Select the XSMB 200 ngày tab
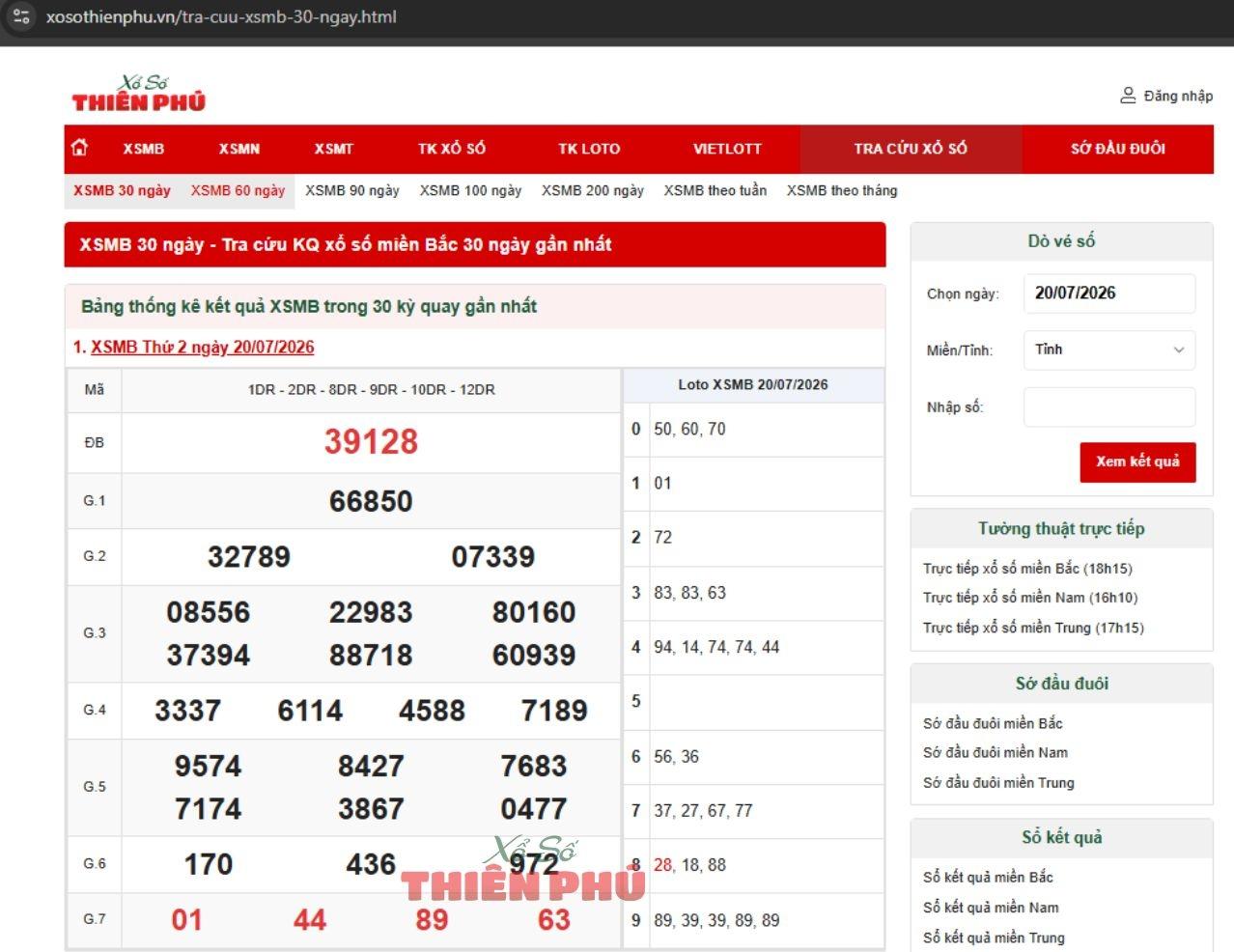This screenshot has height=952, width=1234. [593, 190]
